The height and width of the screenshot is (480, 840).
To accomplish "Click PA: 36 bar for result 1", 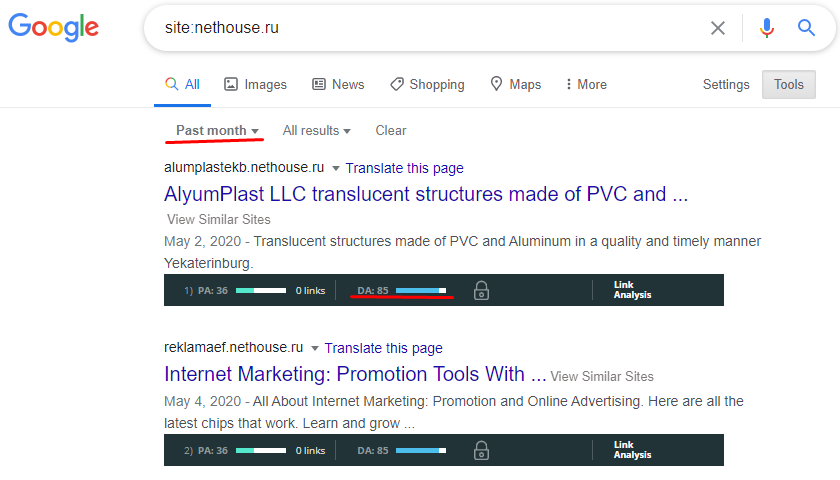I will (x=242, y=290).
